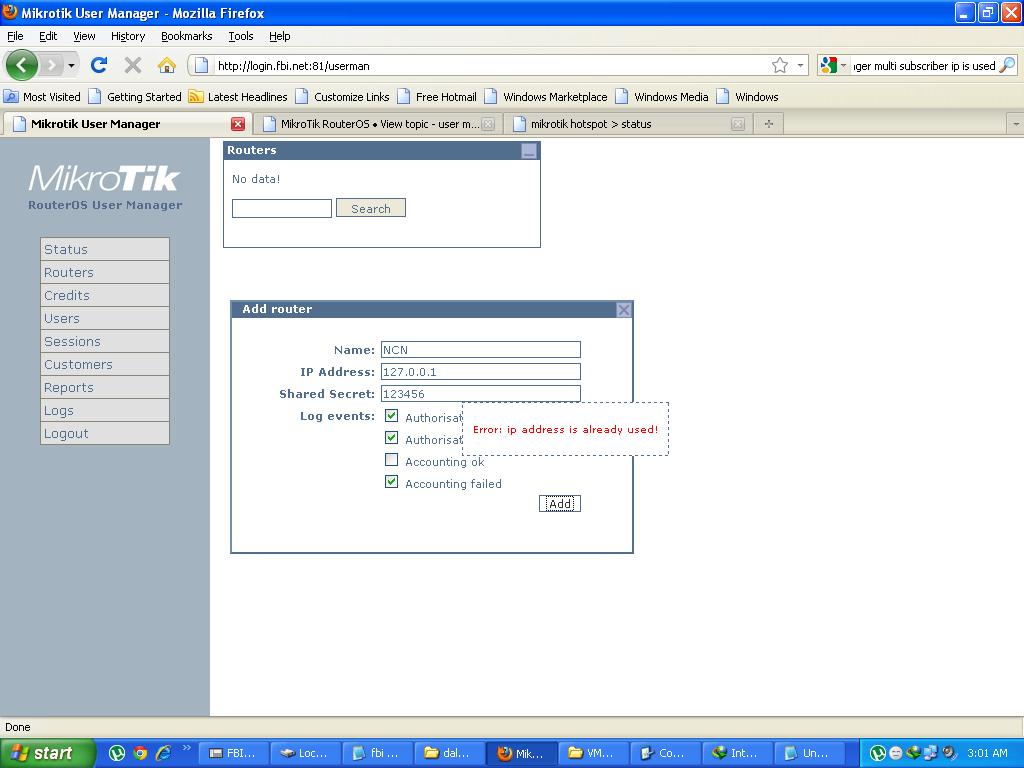The width and height of the screenshot is (1024, 768).
Task: Open the File menu
Action: tap(15, 36)
